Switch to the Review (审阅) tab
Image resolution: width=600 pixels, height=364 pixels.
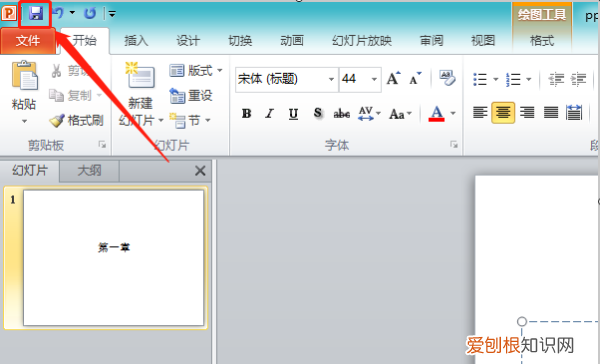click(431, 41)
